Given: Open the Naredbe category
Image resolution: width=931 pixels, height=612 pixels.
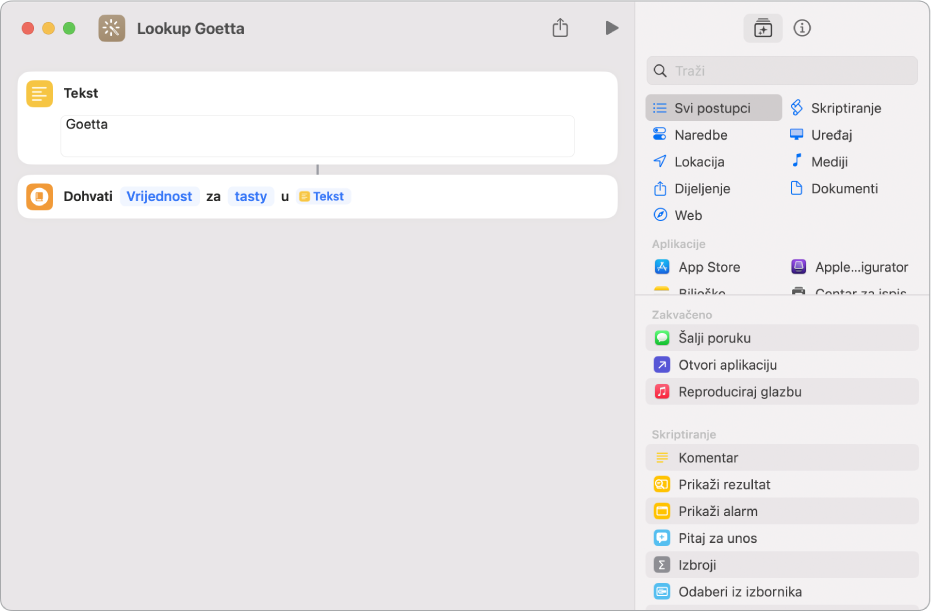Looking at the screenshot, I should click(690, 135).
